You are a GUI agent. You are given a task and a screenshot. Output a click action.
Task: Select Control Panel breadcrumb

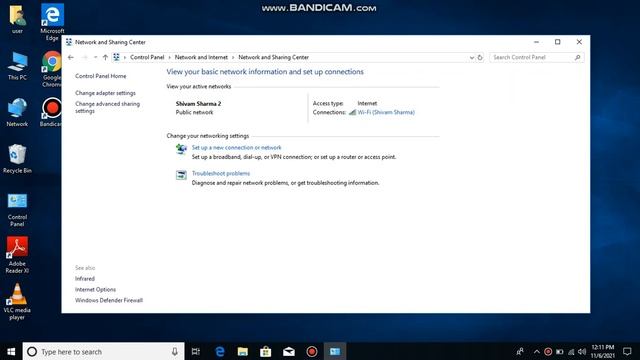point(147,58)
